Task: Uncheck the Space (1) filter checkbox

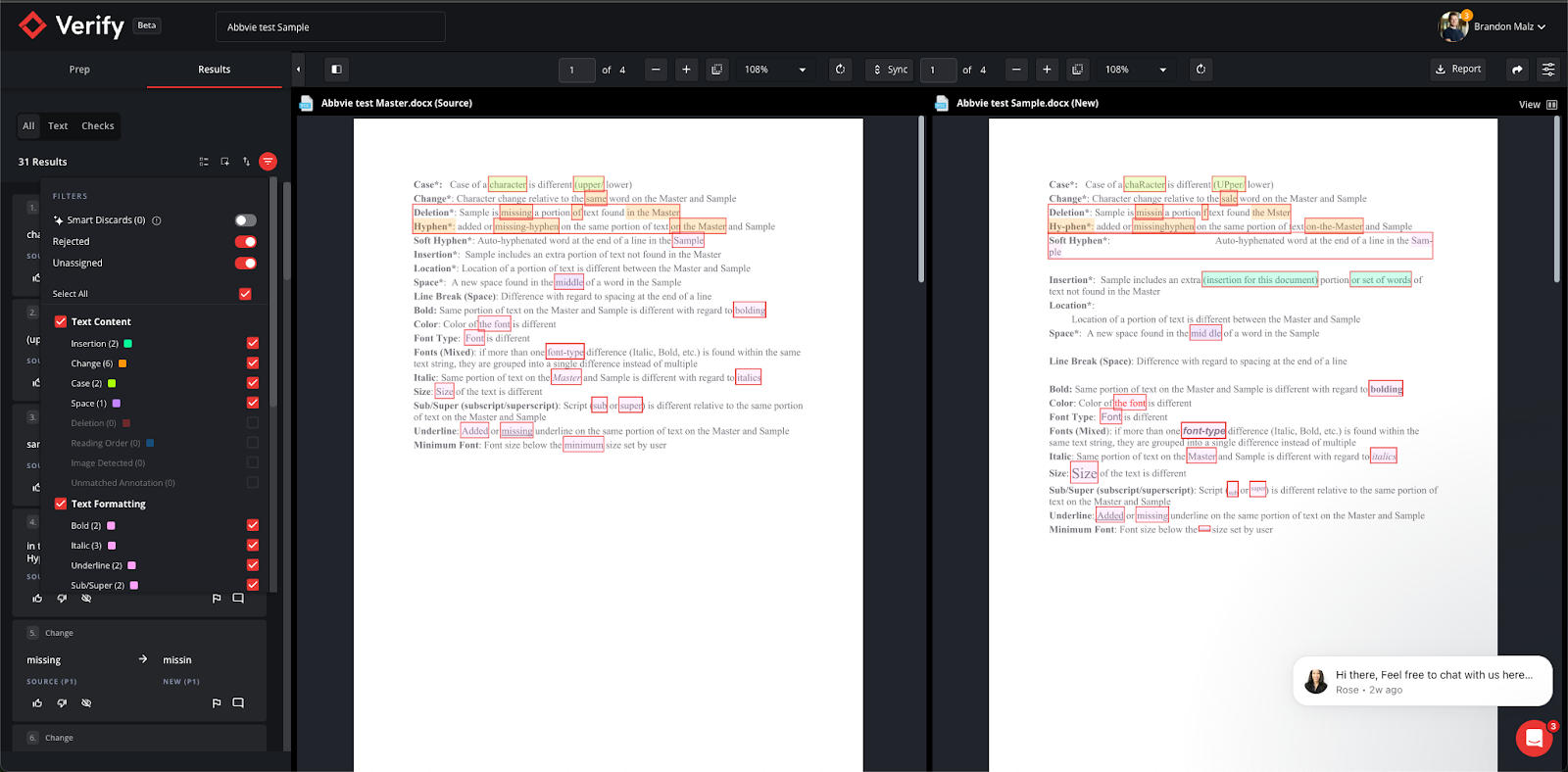Action: 253,403
